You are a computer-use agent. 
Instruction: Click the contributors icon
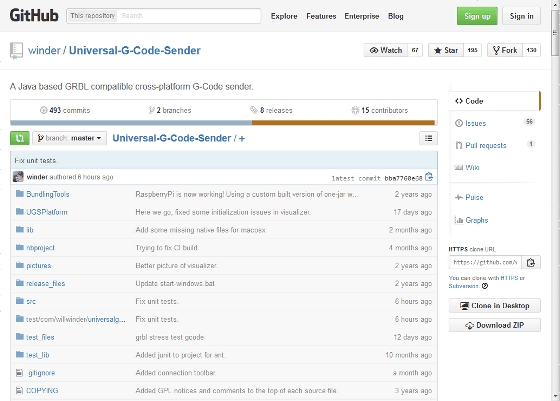355,110
